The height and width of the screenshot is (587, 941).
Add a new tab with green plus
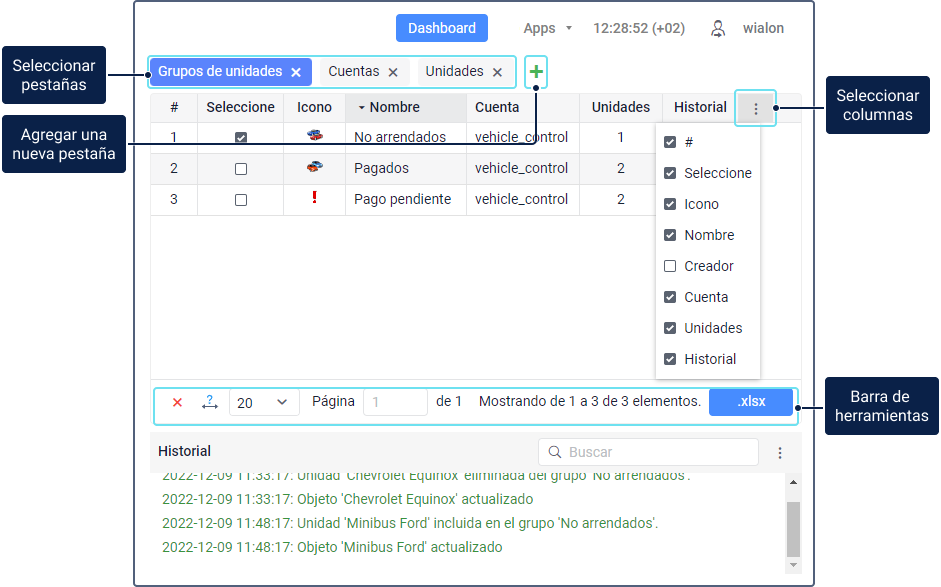[x=536, y=72]
